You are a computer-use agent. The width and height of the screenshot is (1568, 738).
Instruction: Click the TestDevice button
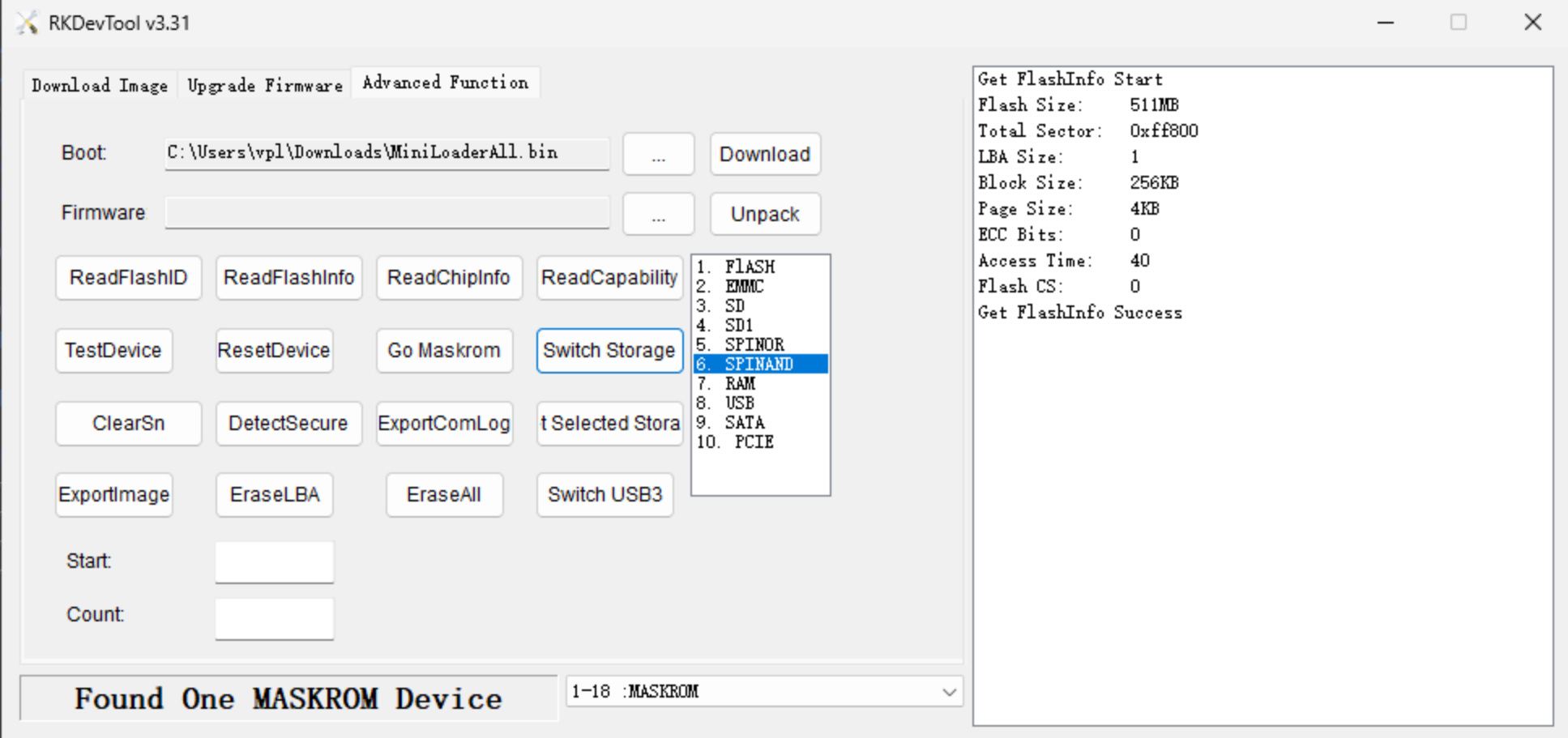pyautogui.click(x=113, y=351)
